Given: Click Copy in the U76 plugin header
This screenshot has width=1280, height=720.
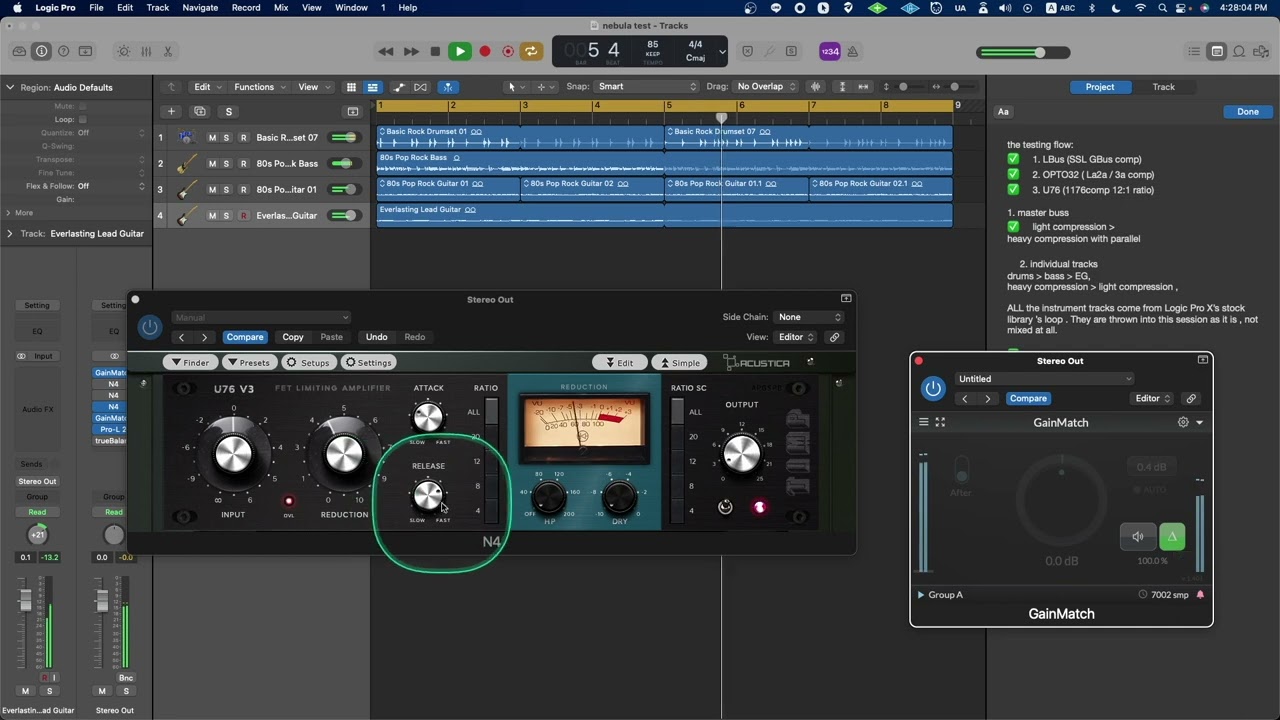Looking at the screenshot, I should tap(293, 337).
